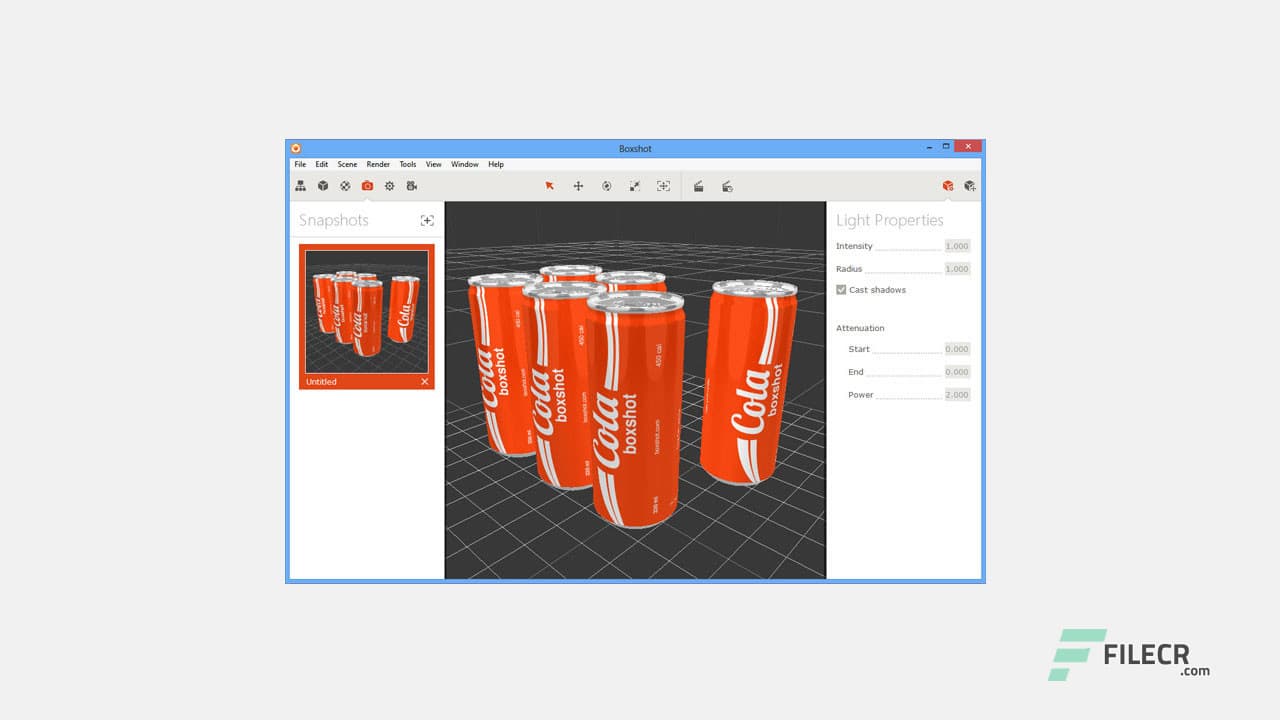Click the scene hierarchy icon on the toolbar

300,186
